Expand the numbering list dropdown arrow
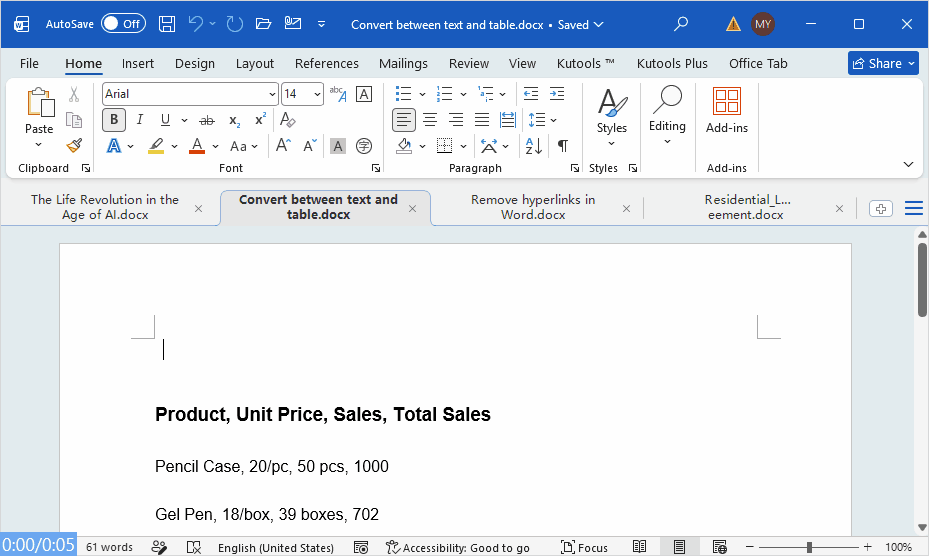Image resolution: width=929 pixels, height=556 pixels. tap(463, 94)
